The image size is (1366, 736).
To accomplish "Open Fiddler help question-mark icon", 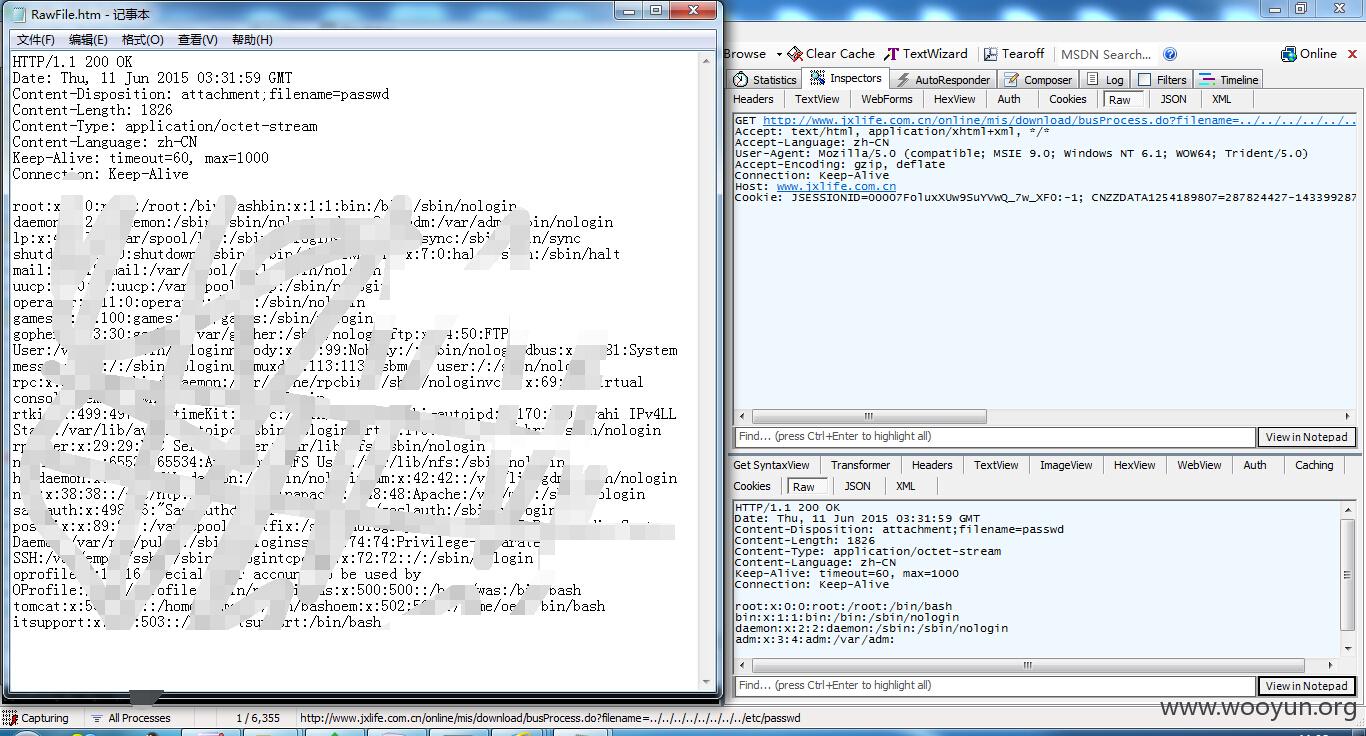I will 1170,54.
